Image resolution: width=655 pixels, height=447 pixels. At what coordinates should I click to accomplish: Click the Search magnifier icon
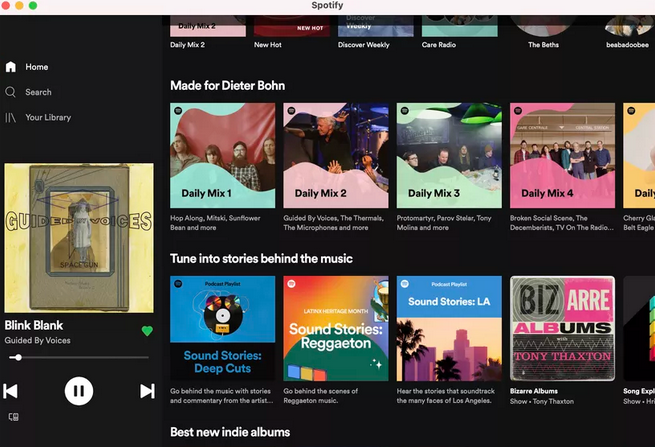click(10, 92)
